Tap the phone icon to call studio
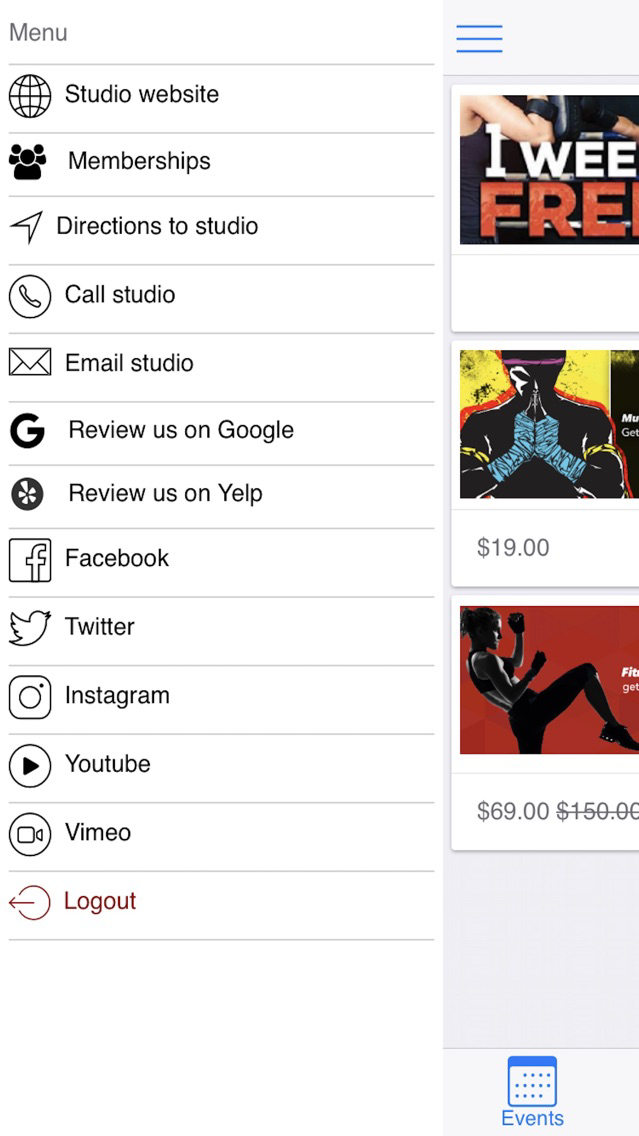 [30, 296]
